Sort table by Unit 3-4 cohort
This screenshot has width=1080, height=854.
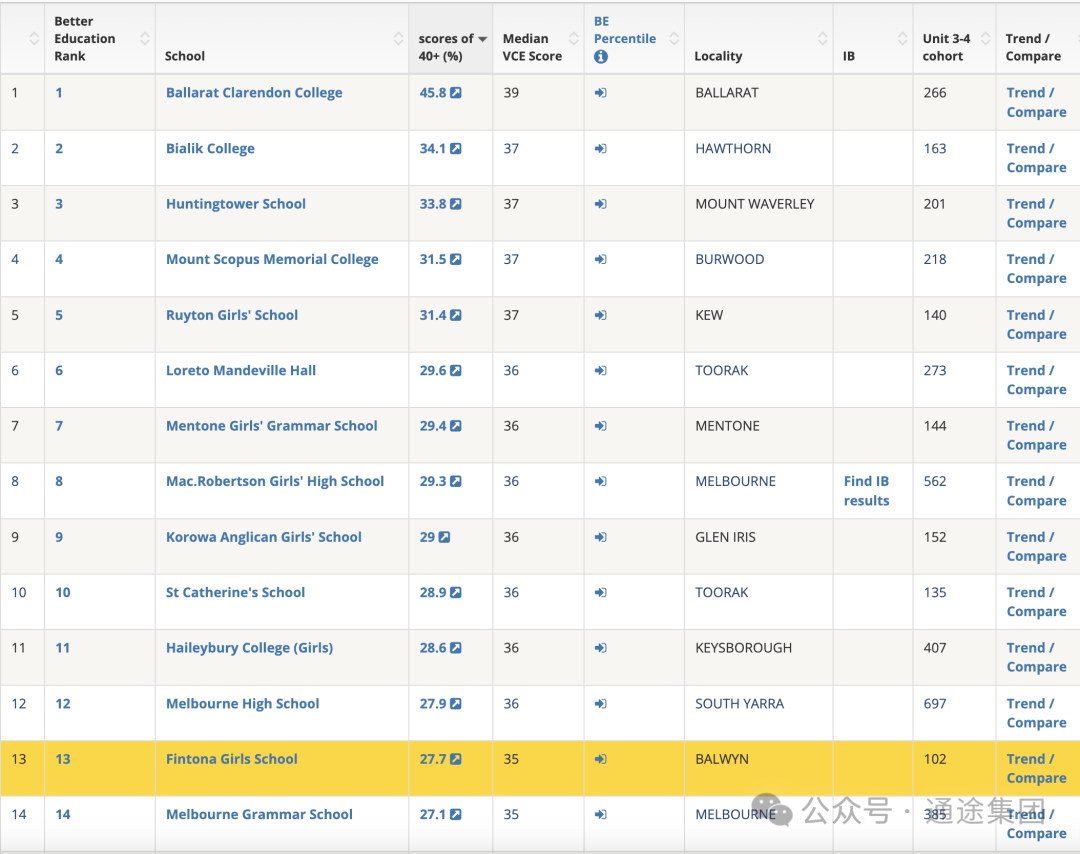pos(985,39)
